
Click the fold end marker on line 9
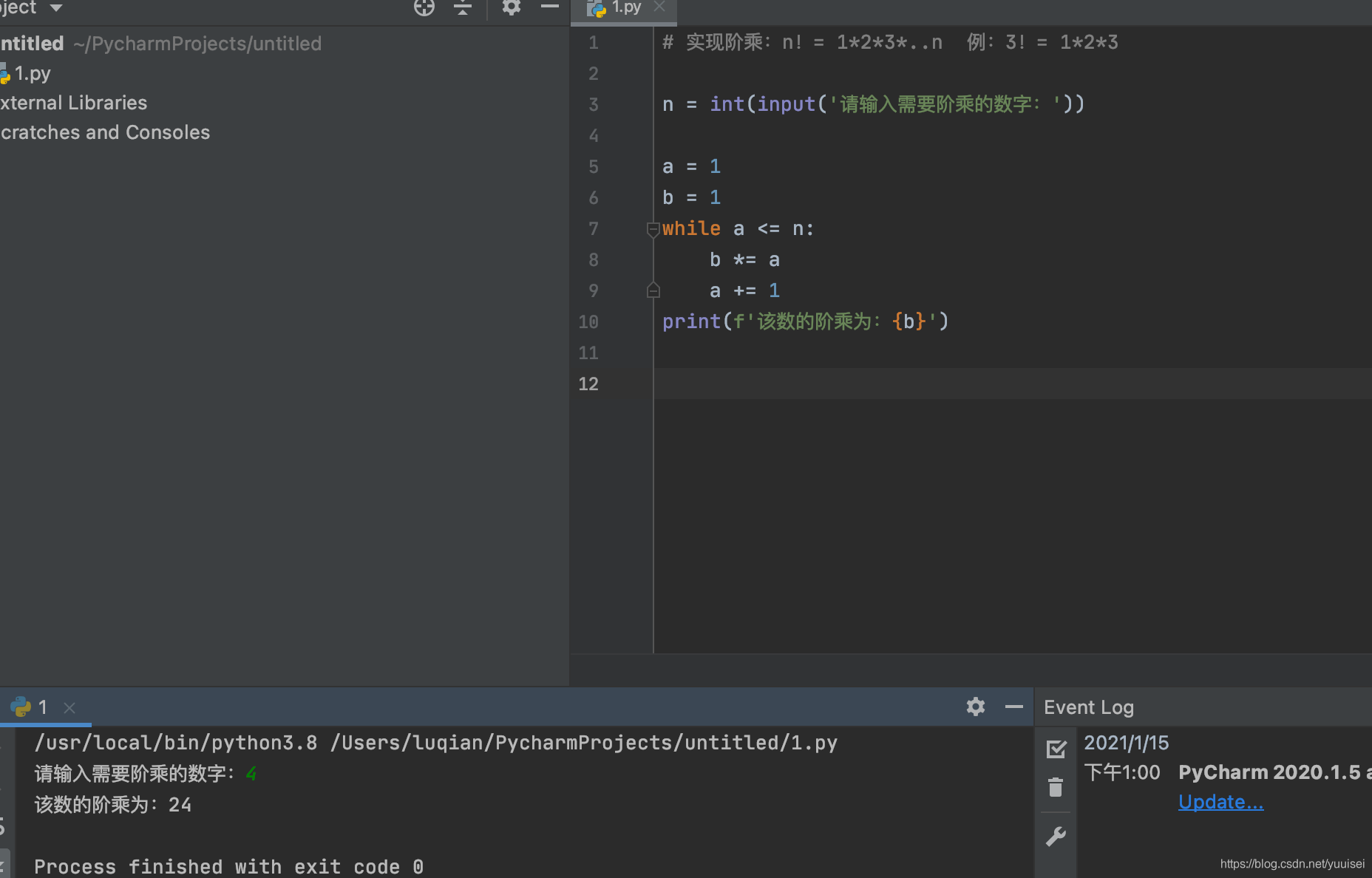tap(653, 290)
